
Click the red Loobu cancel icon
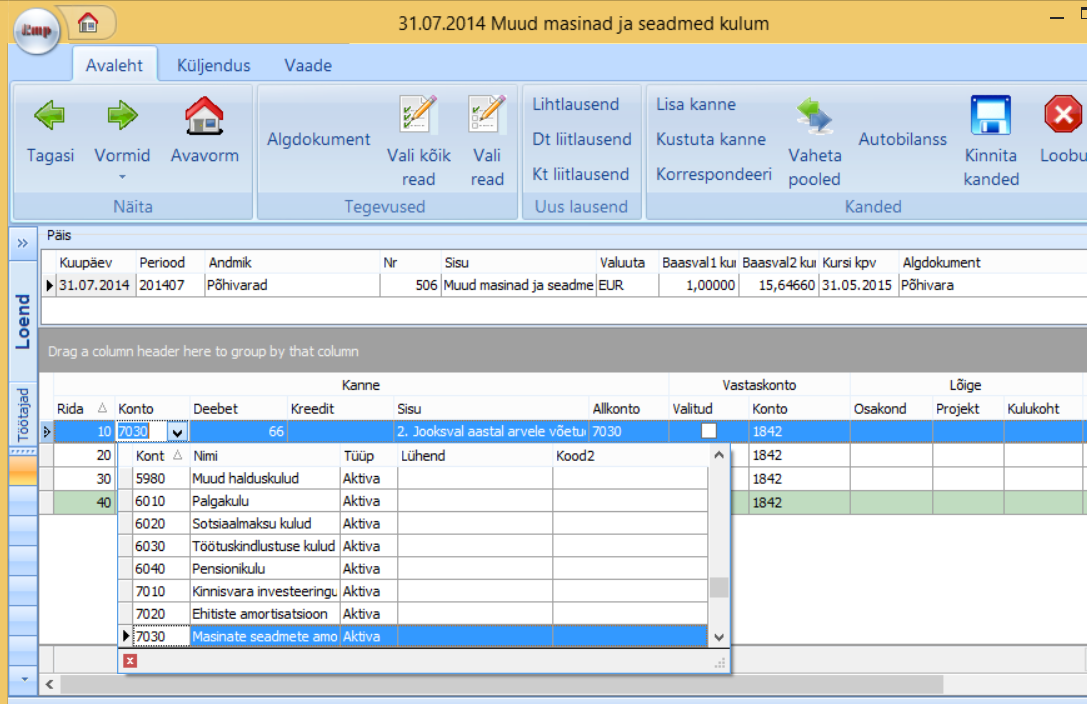pos(1062,116)
